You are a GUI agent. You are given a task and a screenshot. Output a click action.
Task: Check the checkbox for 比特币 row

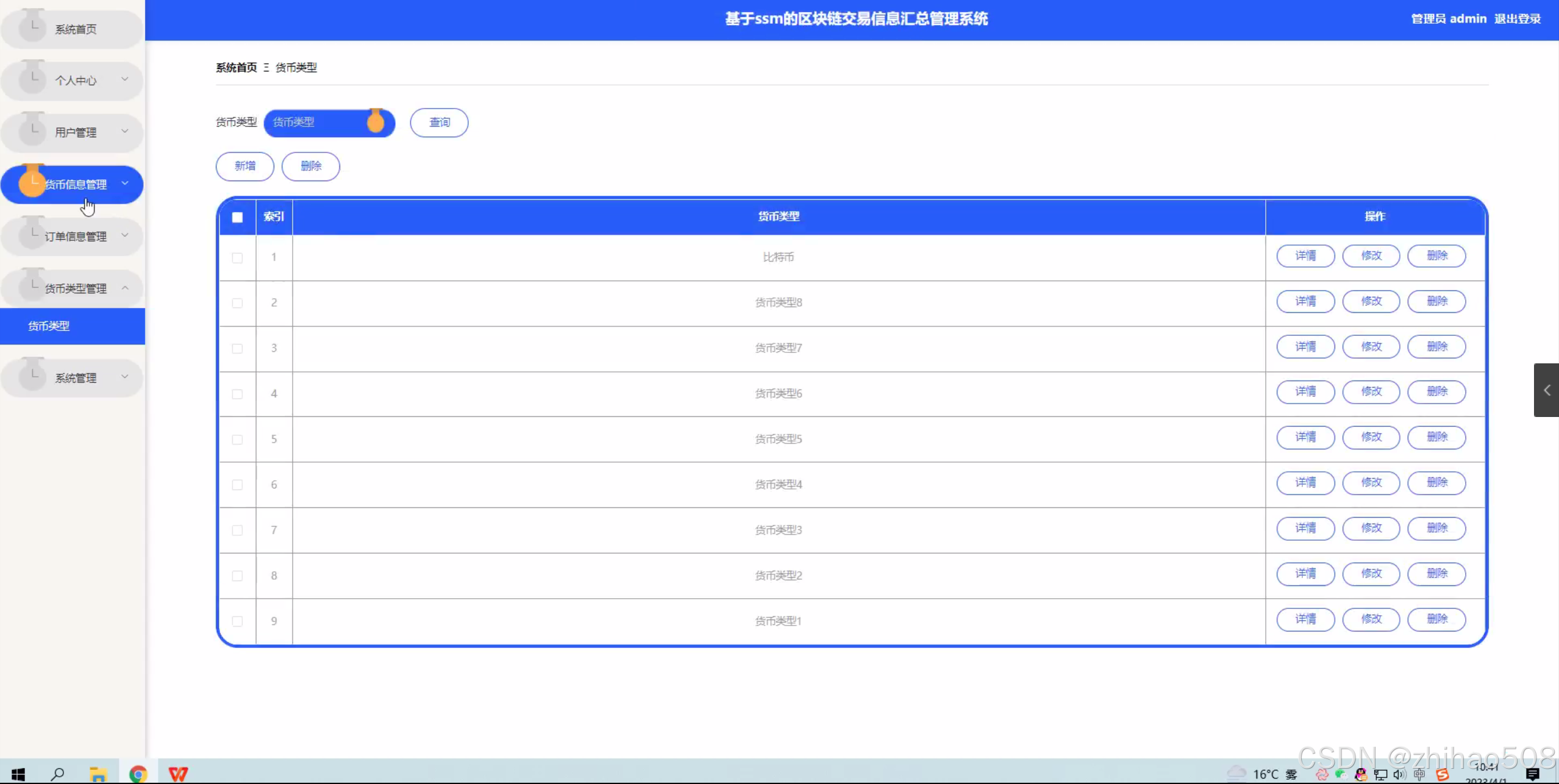pos(237,257)
